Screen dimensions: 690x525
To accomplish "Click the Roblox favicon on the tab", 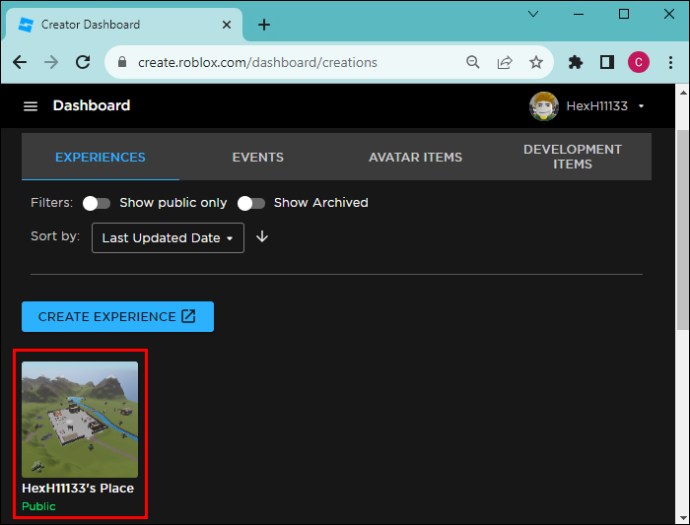I will 26,25.
